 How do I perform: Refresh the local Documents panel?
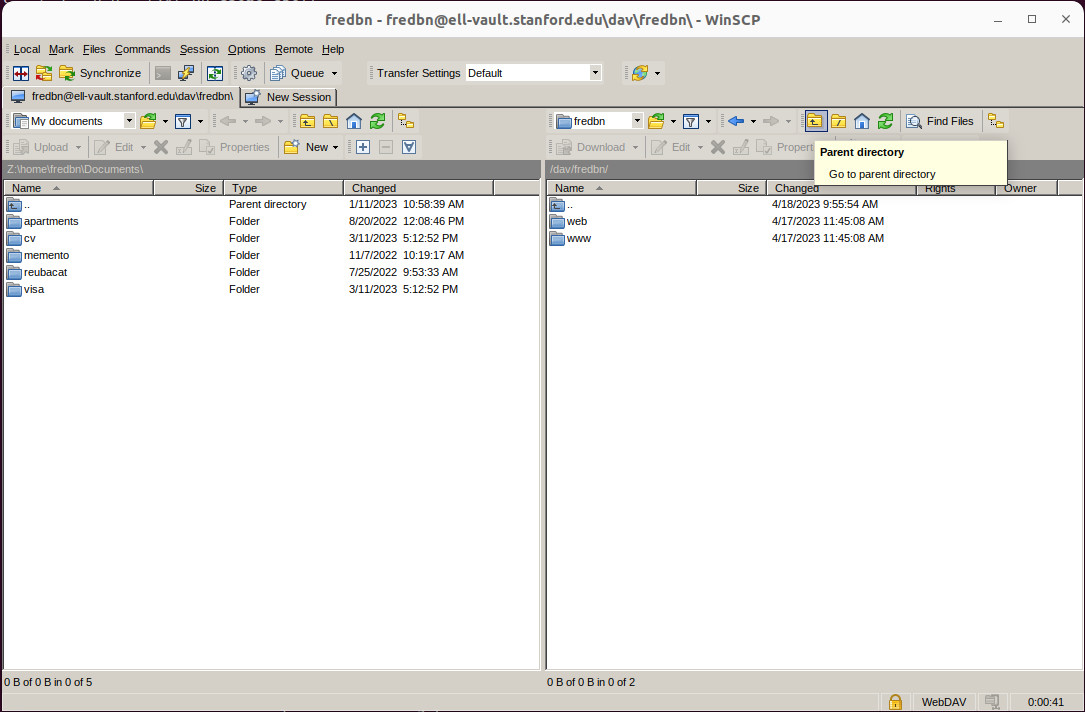pyautogui.click(x=377, y=121)
